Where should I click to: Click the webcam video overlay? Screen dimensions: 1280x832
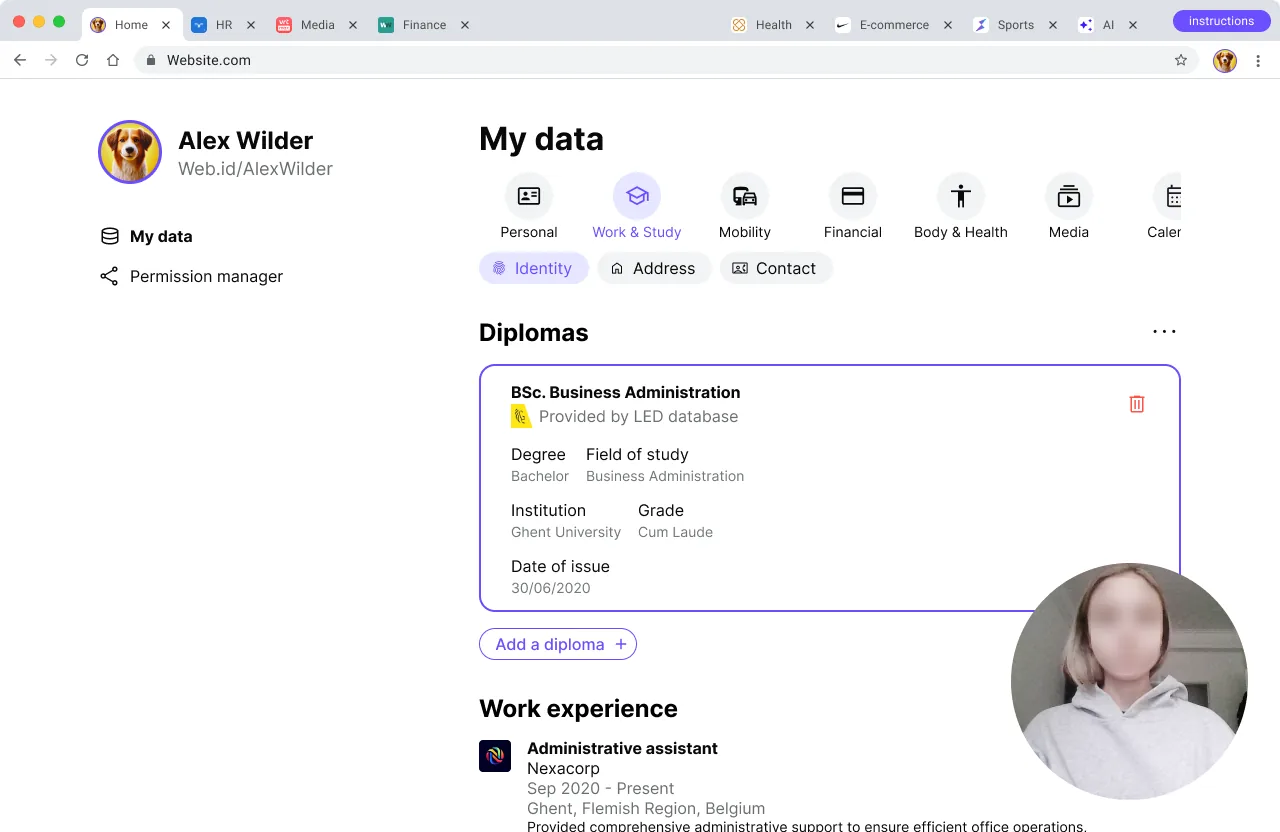click(x=1129, y=681)
